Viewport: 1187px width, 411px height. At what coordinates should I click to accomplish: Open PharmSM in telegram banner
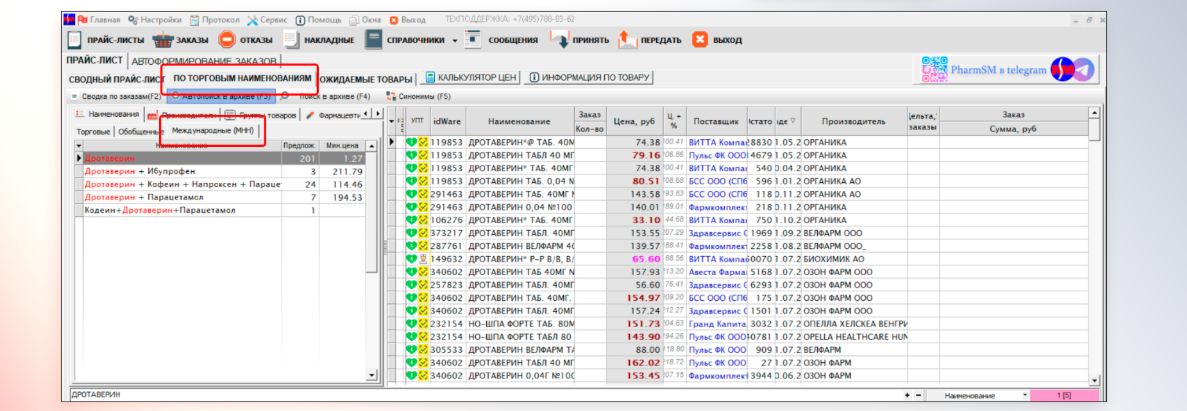(x=1009, y=70)
